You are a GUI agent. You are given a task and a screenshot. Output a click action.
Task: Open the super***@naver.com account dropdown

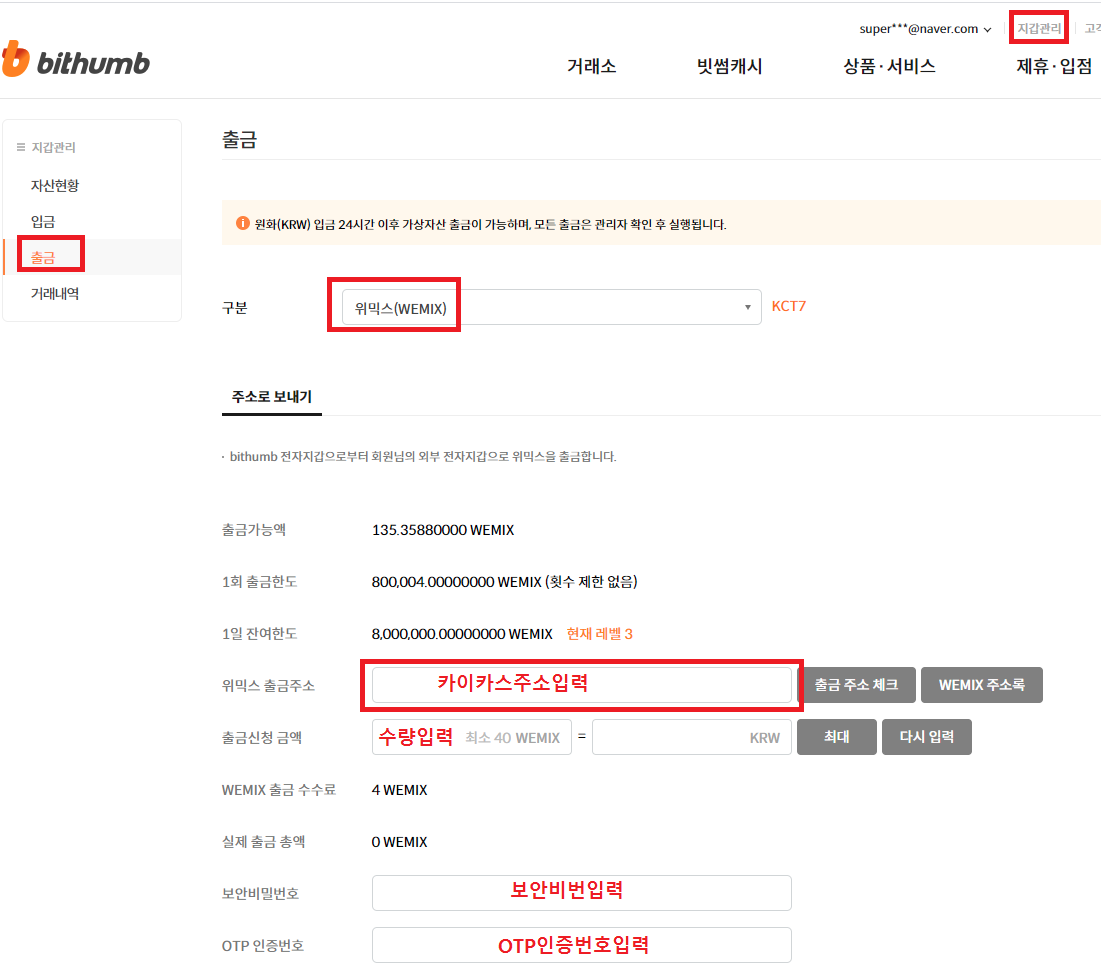[x=925, y=29]
